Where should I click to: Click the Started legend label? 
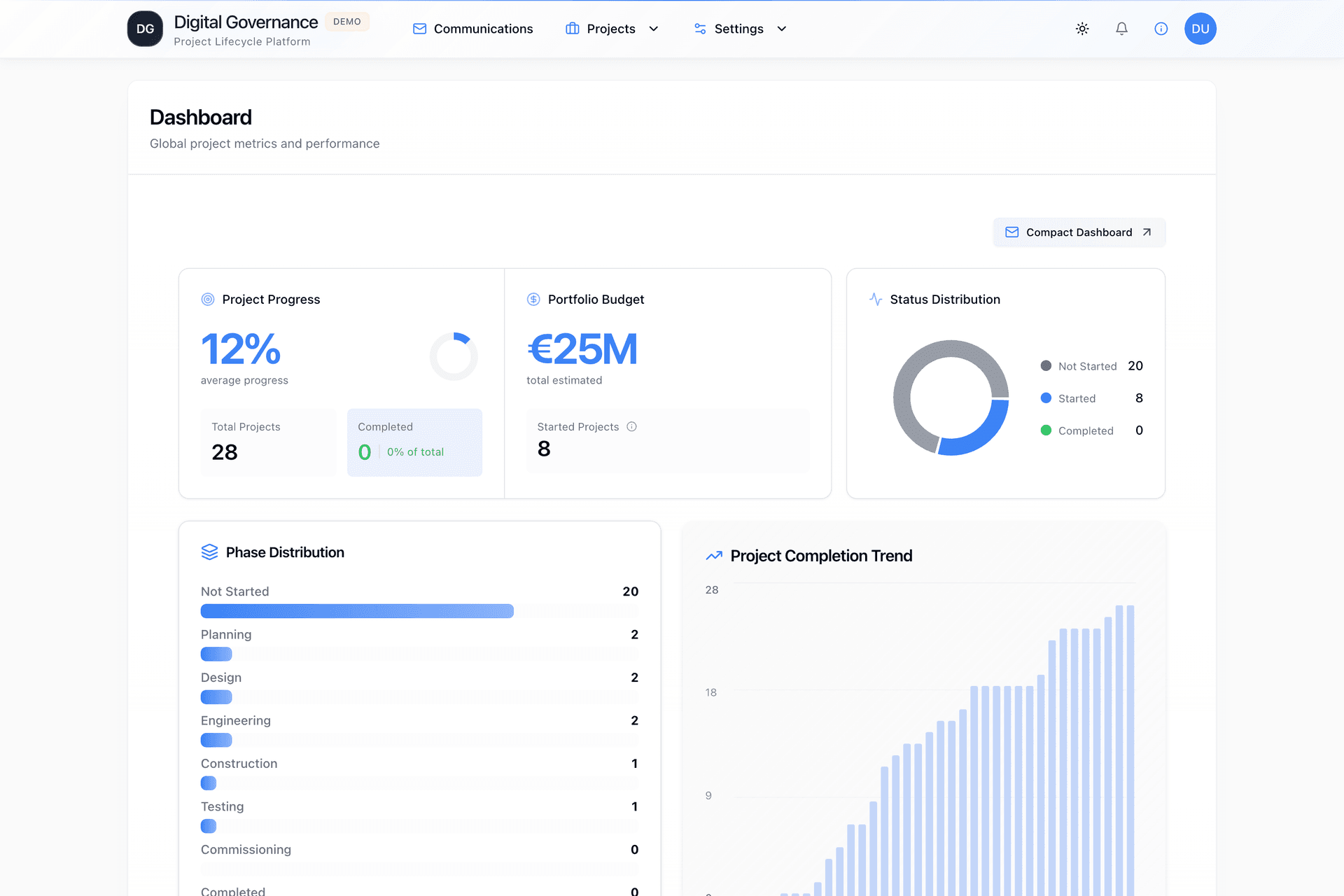pos(1077,398)
